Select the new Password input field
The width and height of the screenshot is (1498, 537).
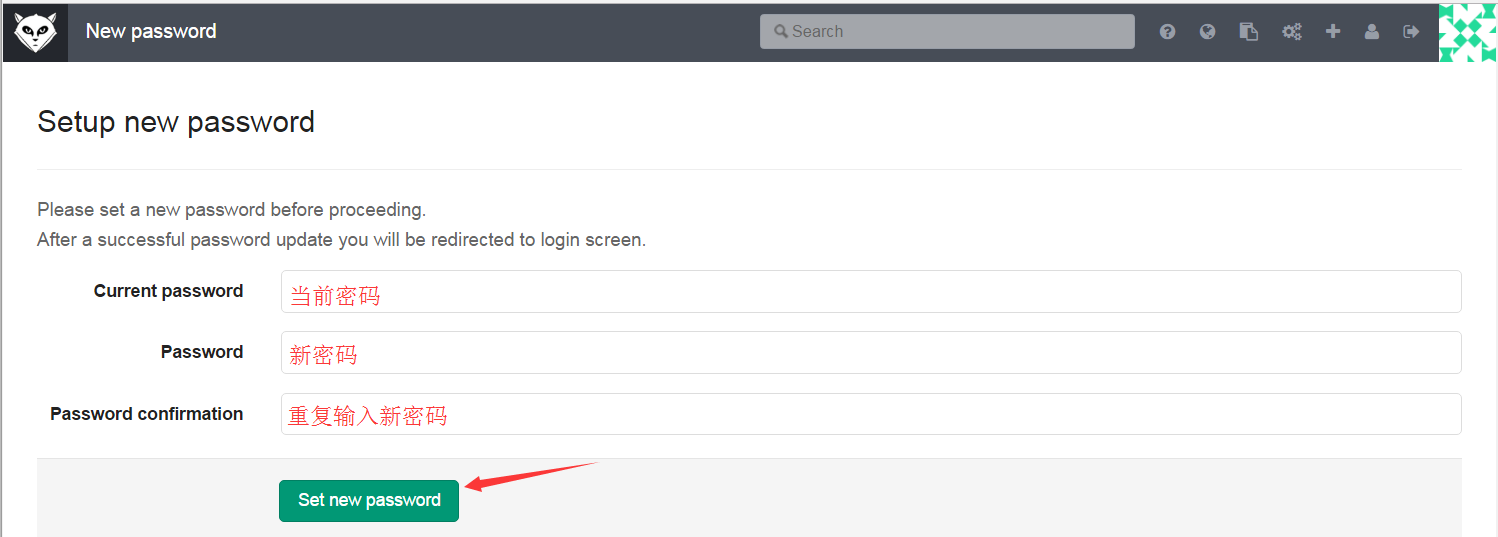tap(870, 353)
